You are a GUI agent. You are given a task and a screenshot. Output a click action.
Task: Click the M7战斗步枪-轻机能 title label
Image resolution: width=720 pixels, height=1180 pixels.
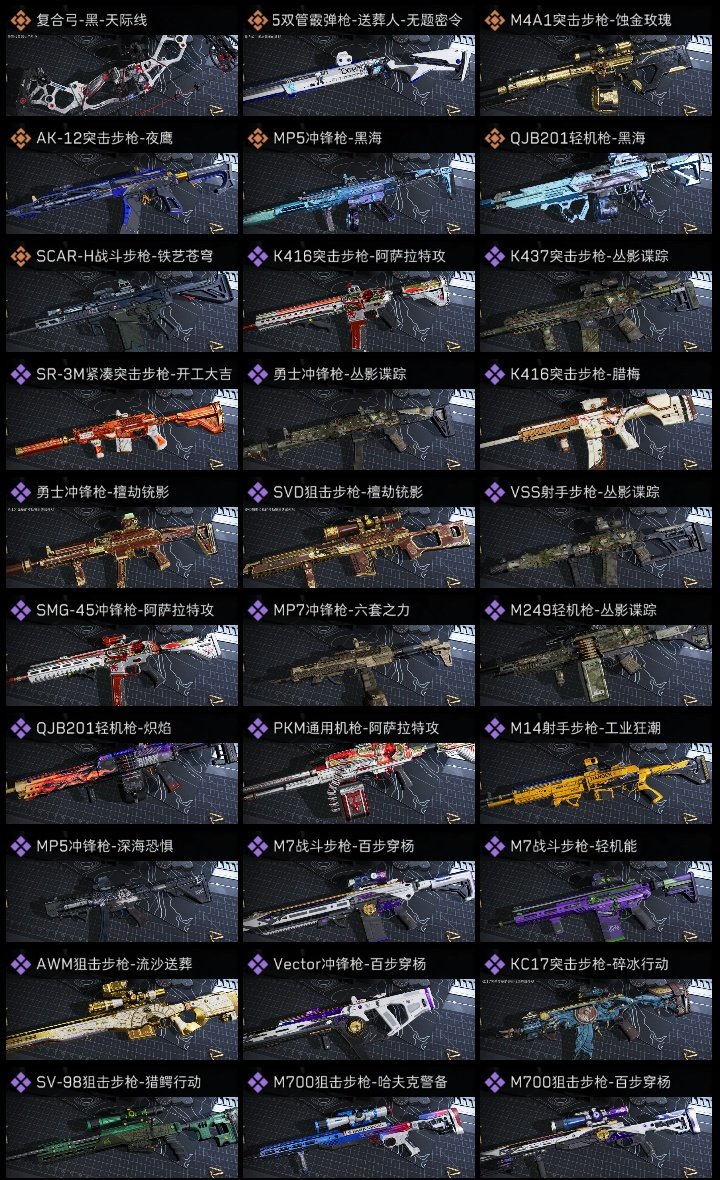tap(573, 846)
